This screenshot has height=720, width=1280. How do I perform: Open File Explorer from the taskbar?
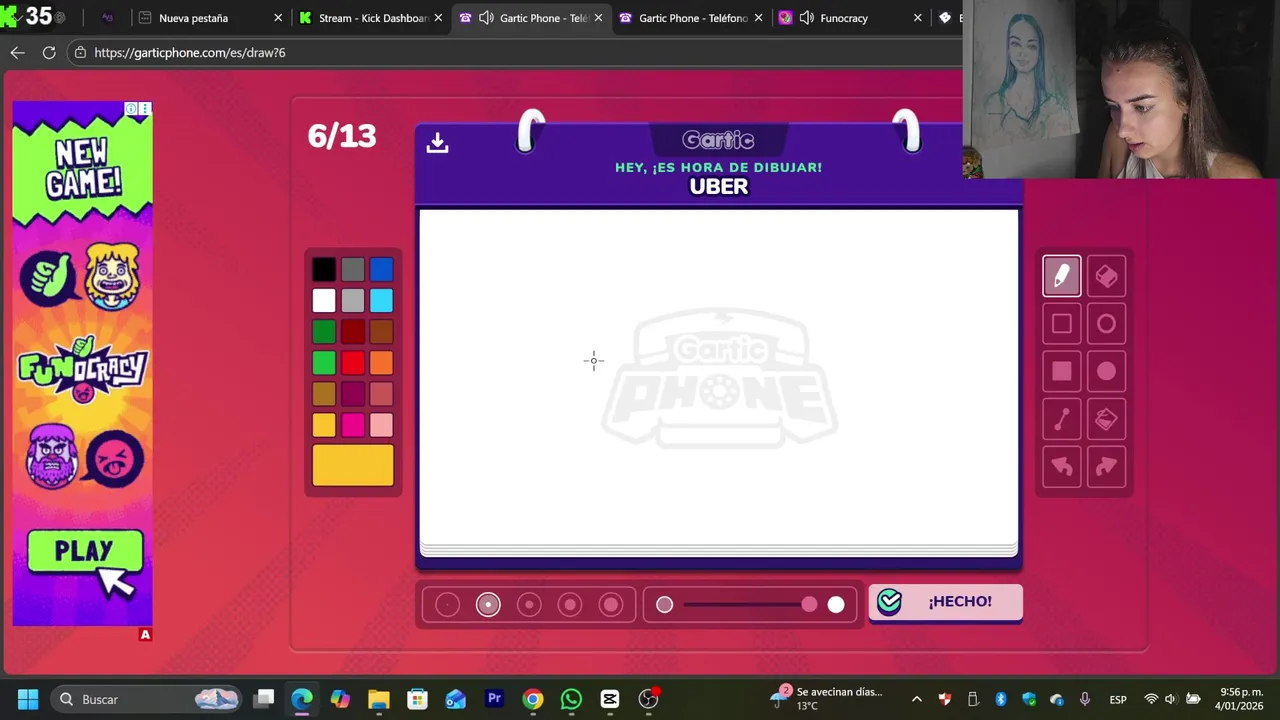pyautogui.click(x=379, y=699)
